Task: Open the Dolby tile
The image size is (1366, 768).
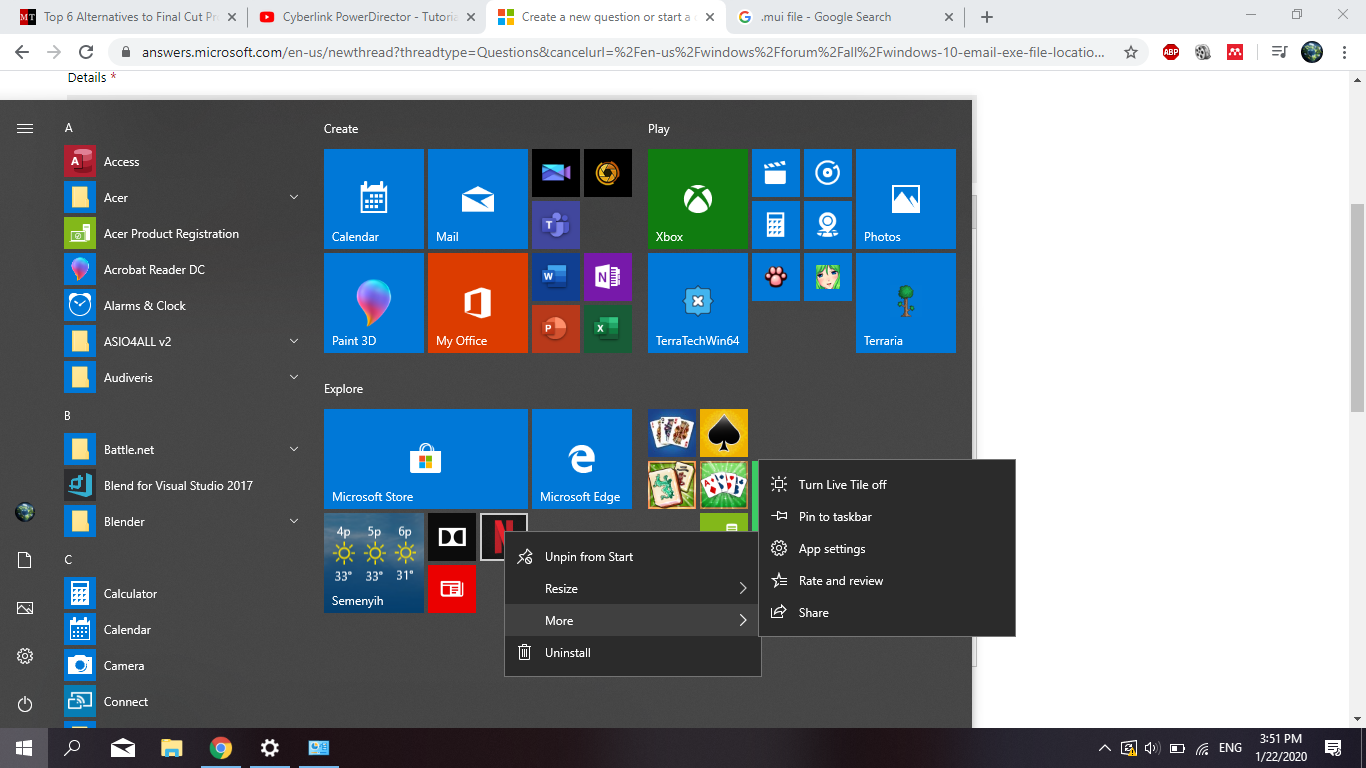Action: pyautogui.click(x=451, y=537)
